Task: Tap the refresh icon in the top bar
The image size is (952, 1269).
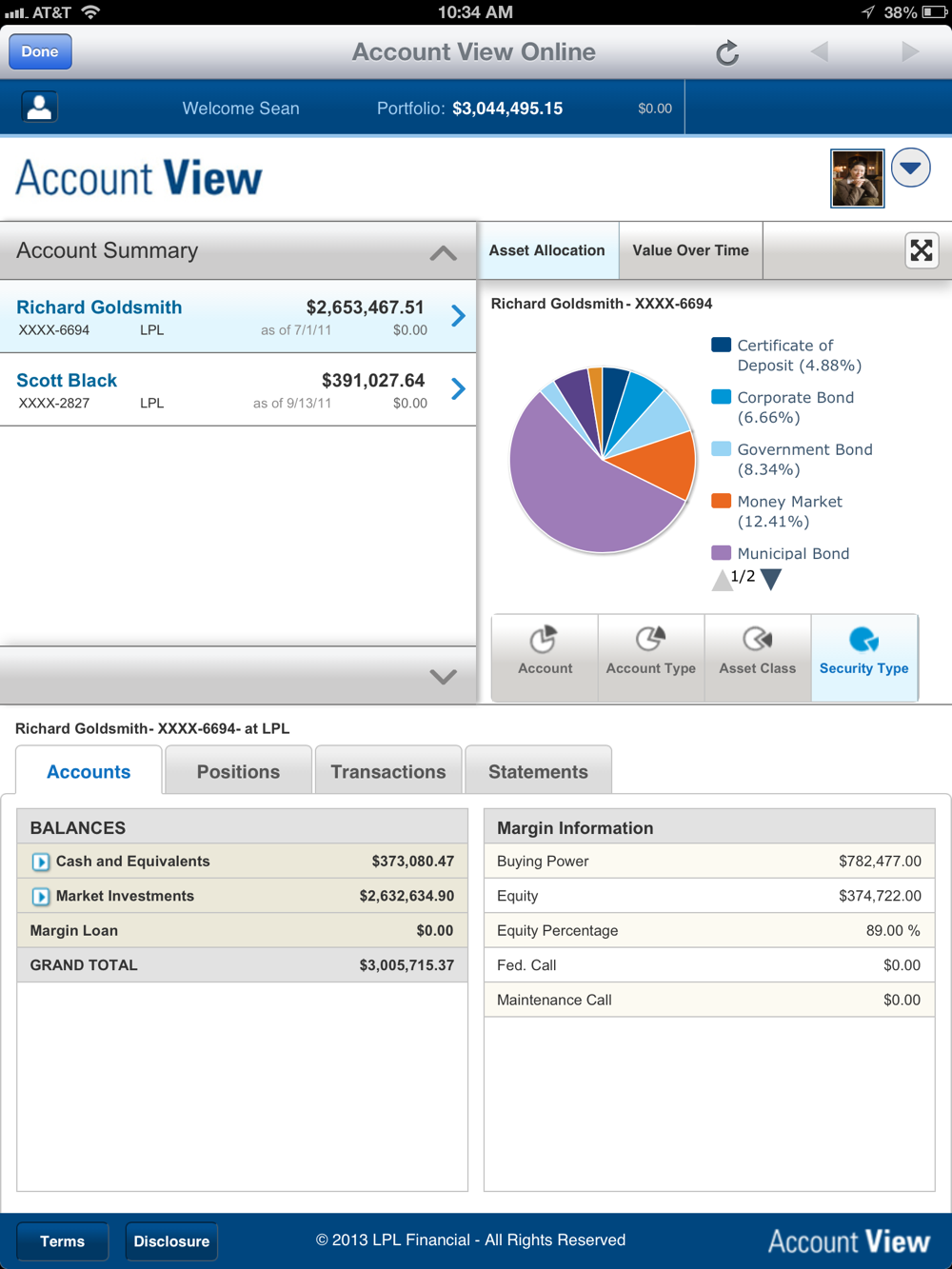Action: (727, 52)
